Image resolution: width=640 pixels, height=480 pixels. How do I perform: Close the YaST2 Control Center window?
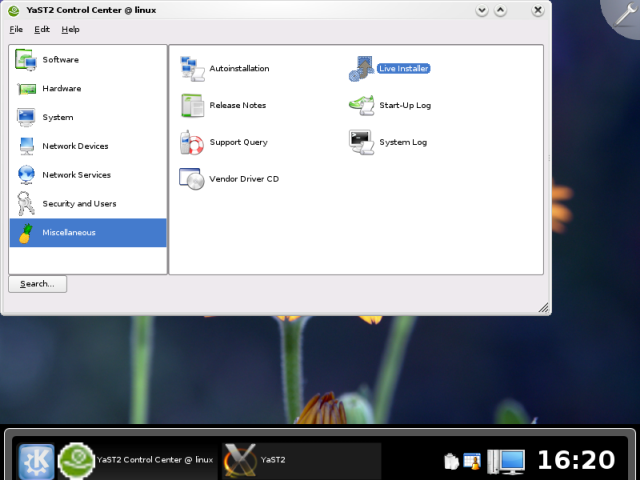538,10
